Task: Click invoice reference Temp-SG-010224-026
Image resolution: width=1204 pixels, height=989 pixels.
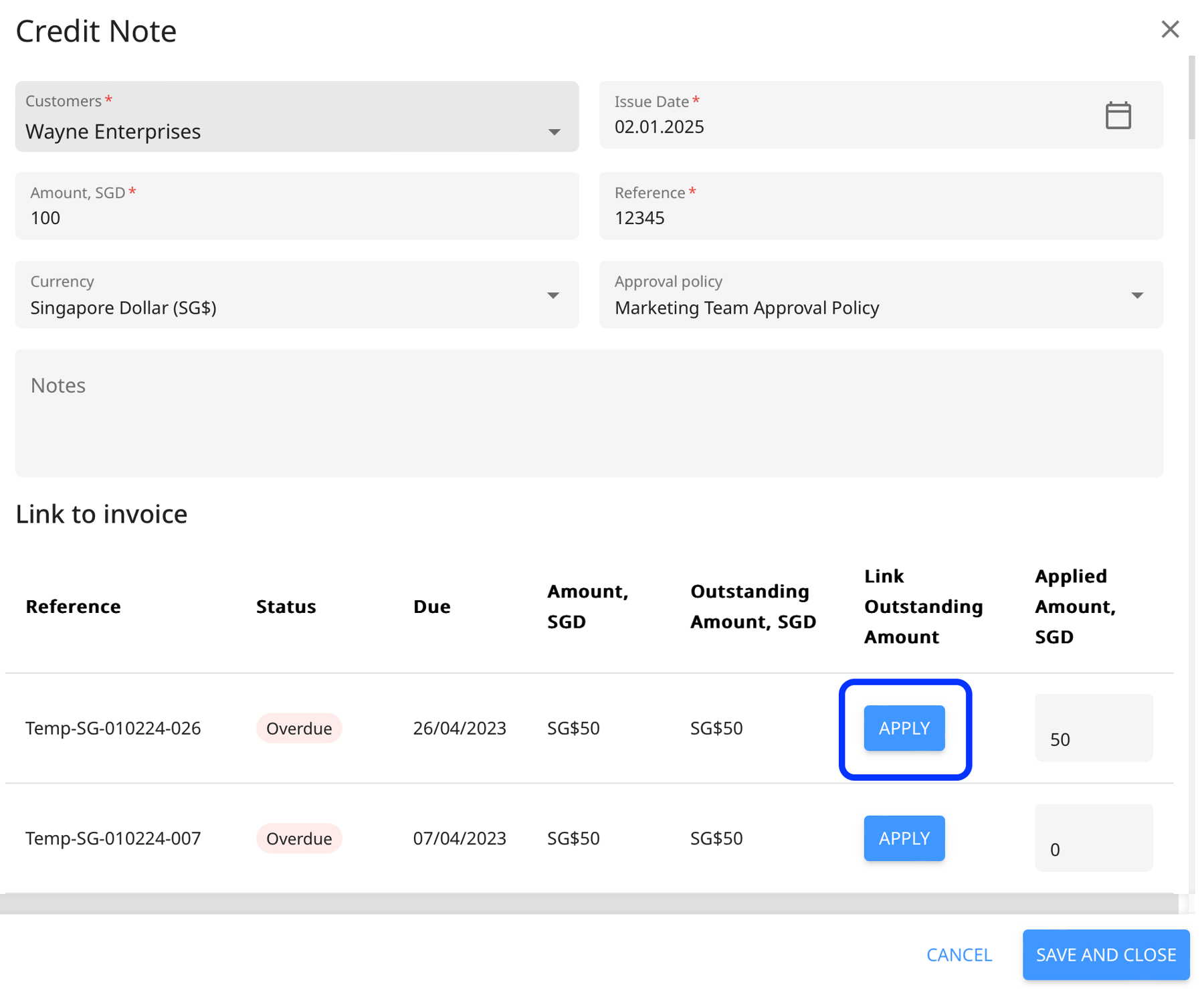Action: [113, 728]
